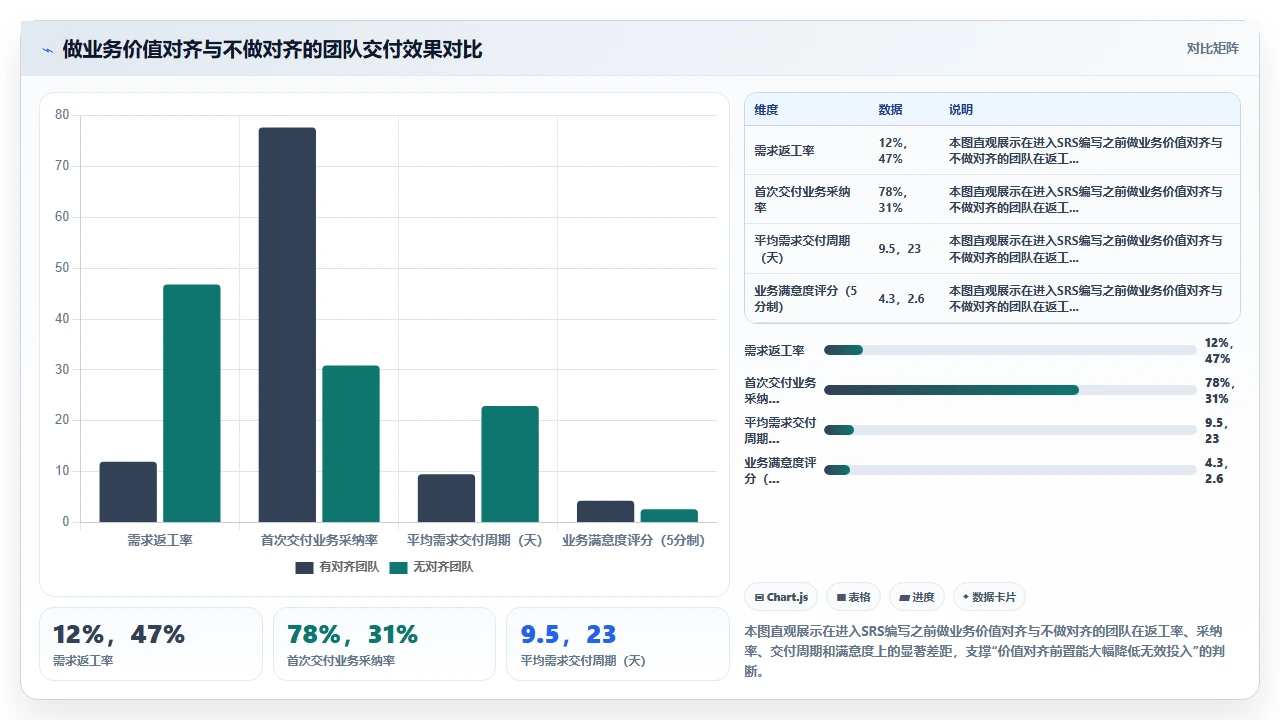Image resolution: width=1280 pixels, height=720 pixels.
Task: Select the 表格 tag chip
Action: pos(853,597)
